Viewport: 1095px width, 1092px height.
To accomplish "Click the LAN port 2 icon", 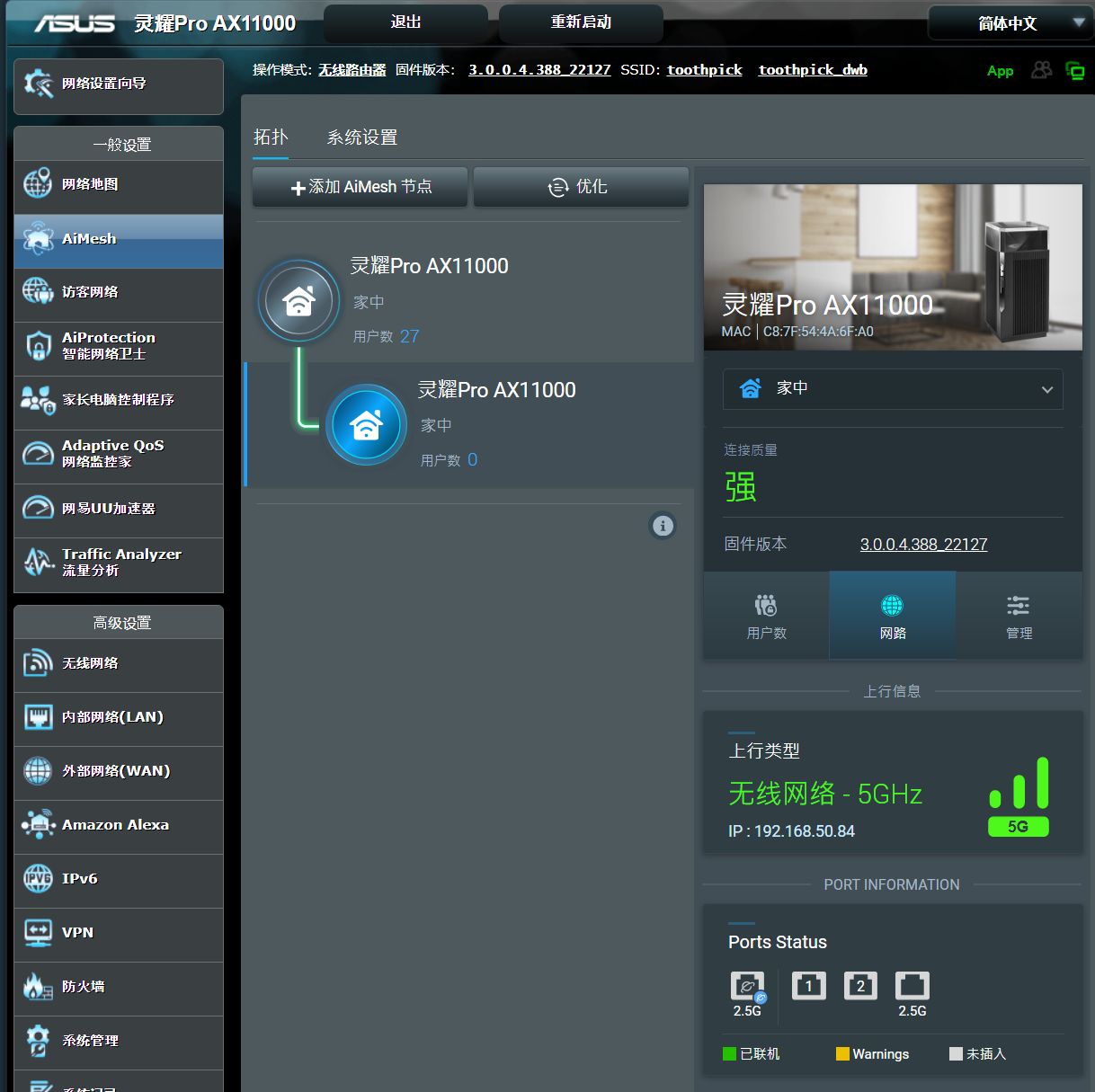I will point(860,986).
